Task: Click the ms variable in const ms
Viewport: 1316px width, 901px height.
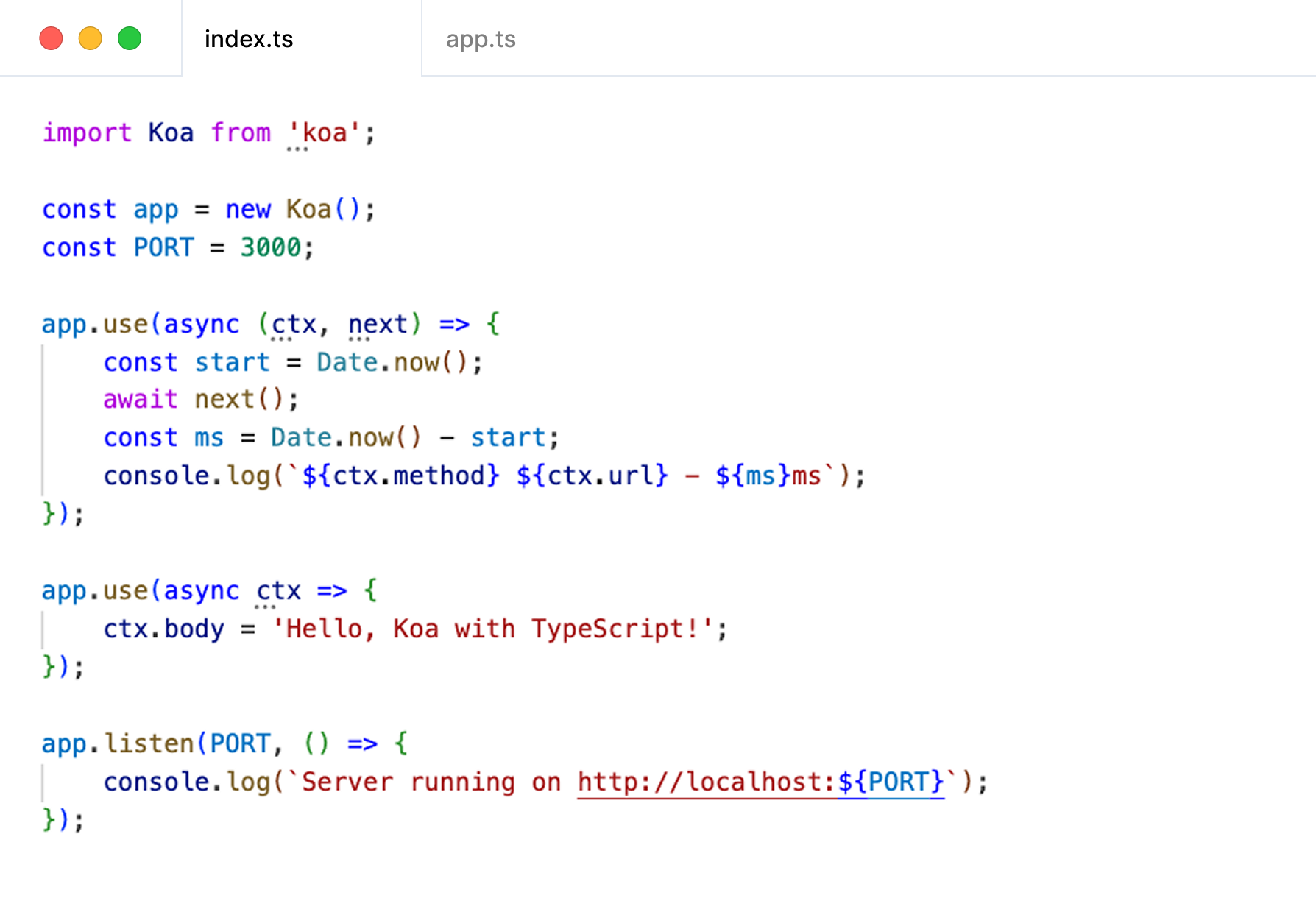Action: tap(209, 438)
